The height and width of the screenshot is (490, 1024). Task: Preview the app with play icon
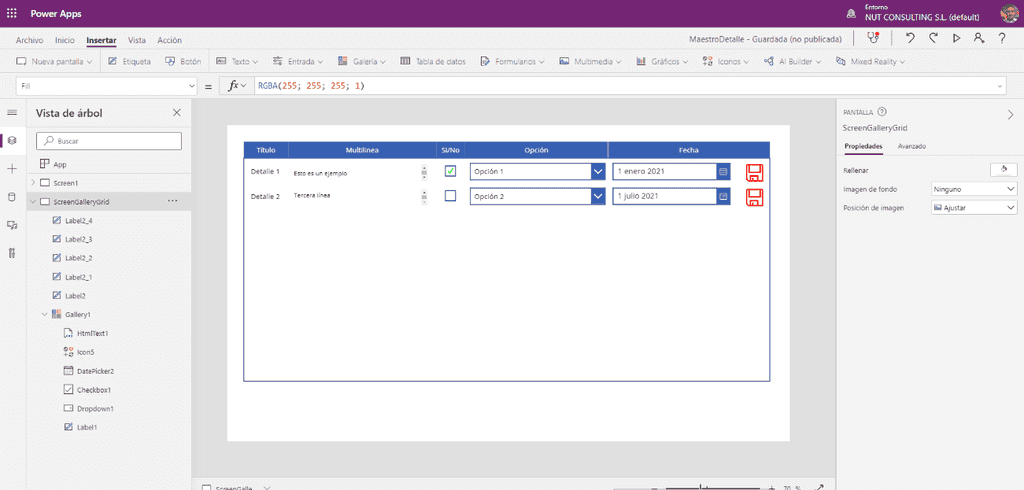956,39
